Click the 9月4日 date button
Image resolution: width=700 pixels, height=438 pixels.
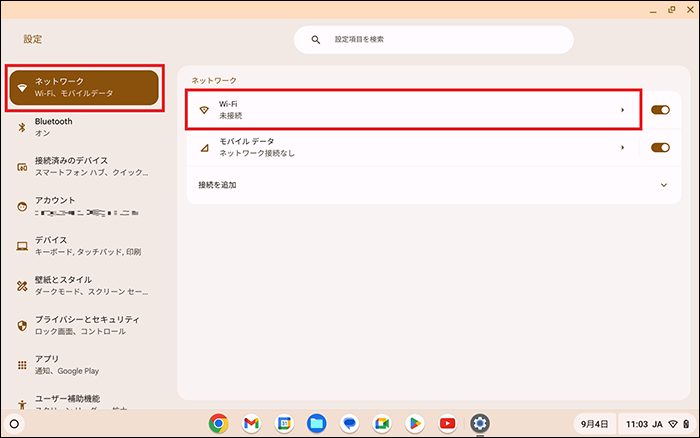593,423
